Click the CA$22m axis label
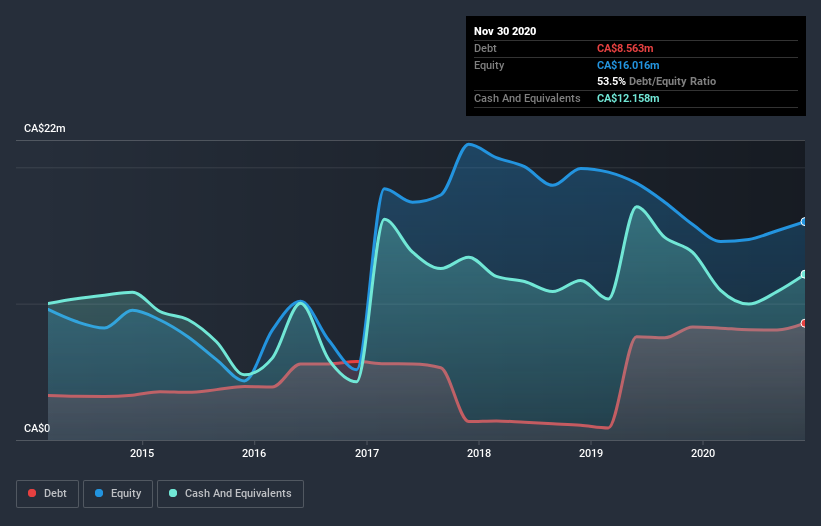This screenshot has width=821, height=526. (x=45, y=128)
